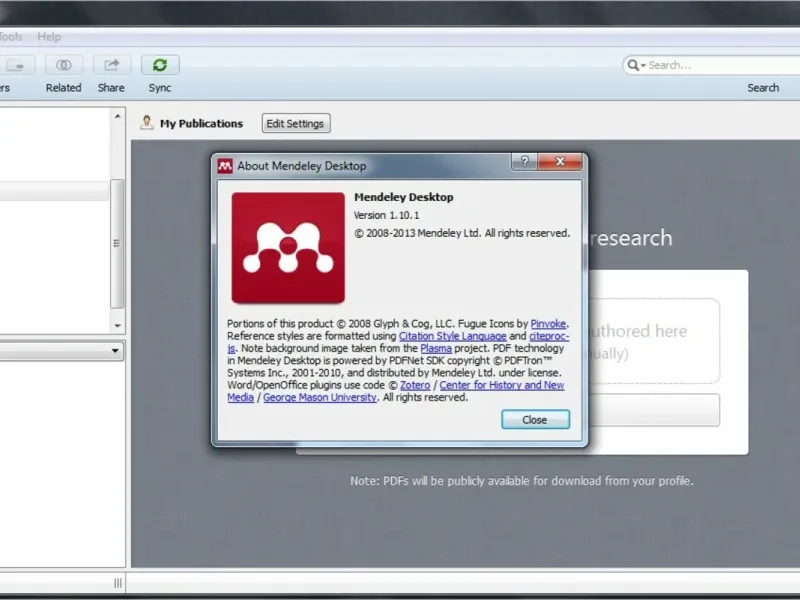Viewport: 800px width, 600px height.
Task: Click the Share toolbar icon
Action: pyautogui.click(x=112, y=65)
